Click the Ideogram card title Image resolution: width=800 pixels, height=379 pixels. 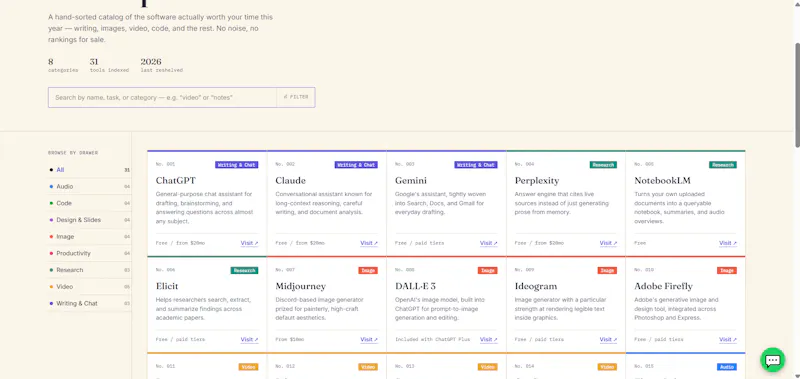click(x=536, y=287)
